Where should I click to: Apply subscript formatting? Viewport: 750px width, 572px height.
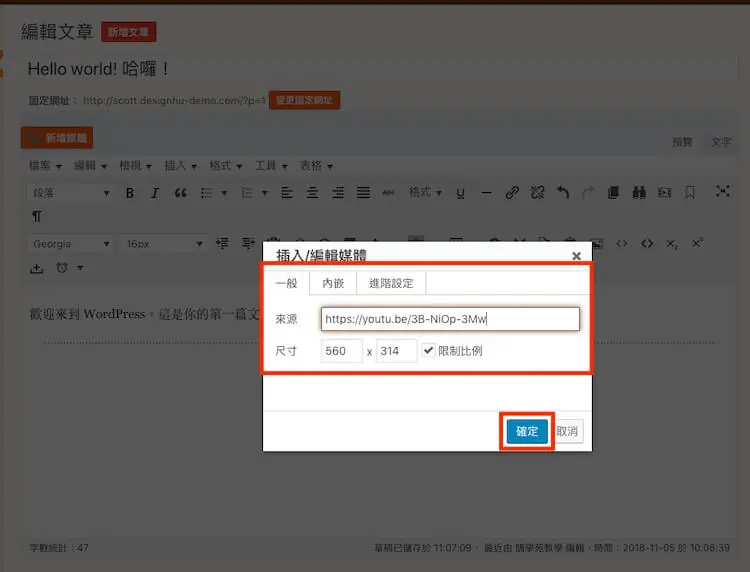(672, 244)
